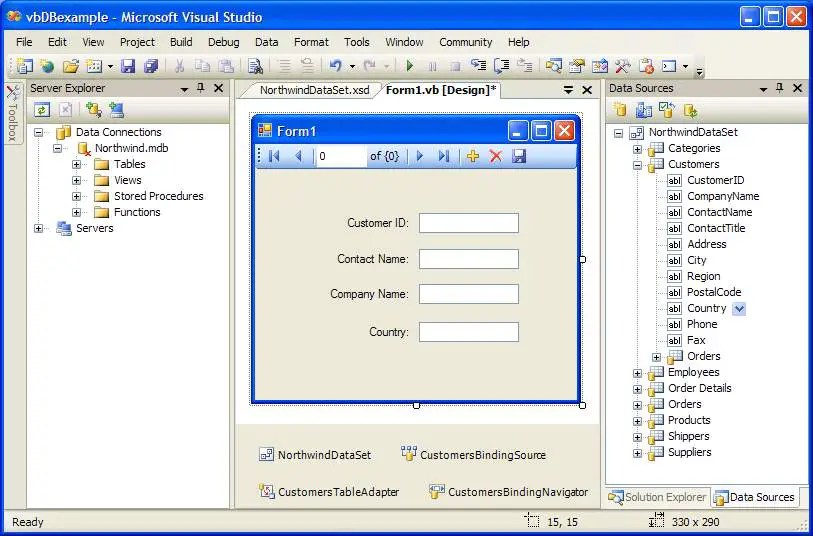The width and height of the screenshot is (813, 536).
Task: Open the Community menu
Action: click(466, 42)
